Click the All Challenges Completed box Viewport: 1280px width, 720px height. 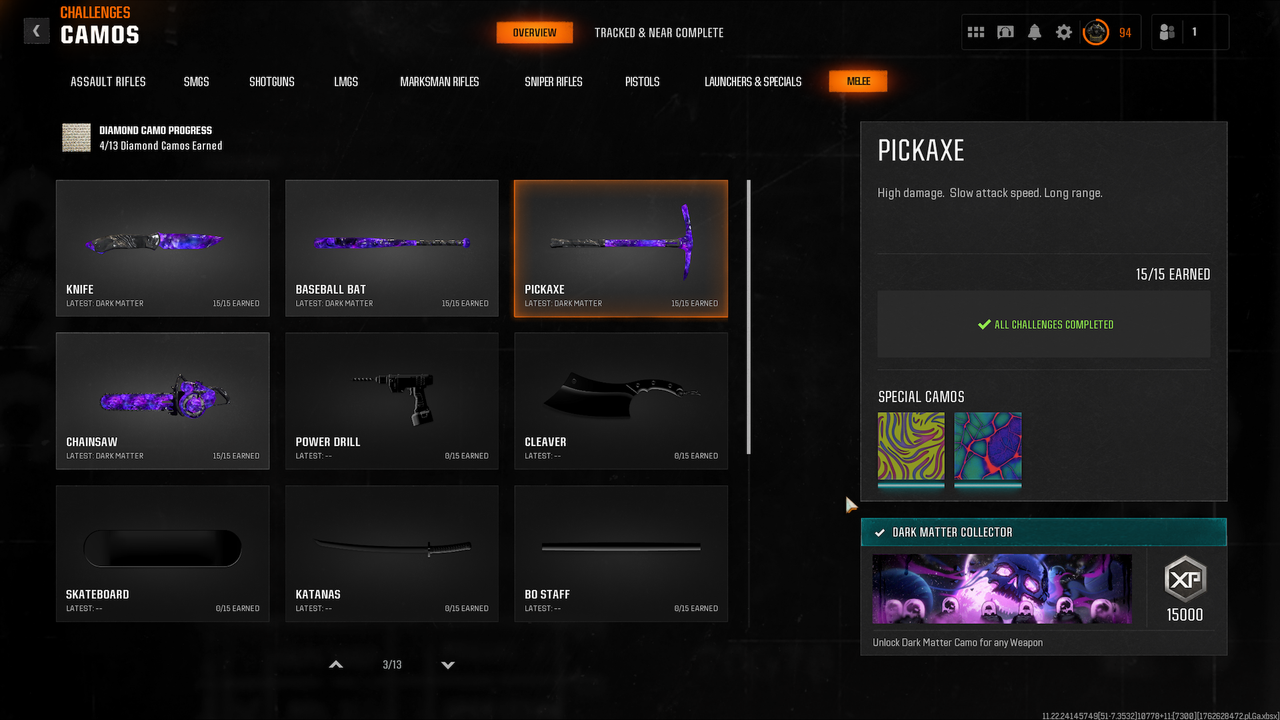[1044, 324]
